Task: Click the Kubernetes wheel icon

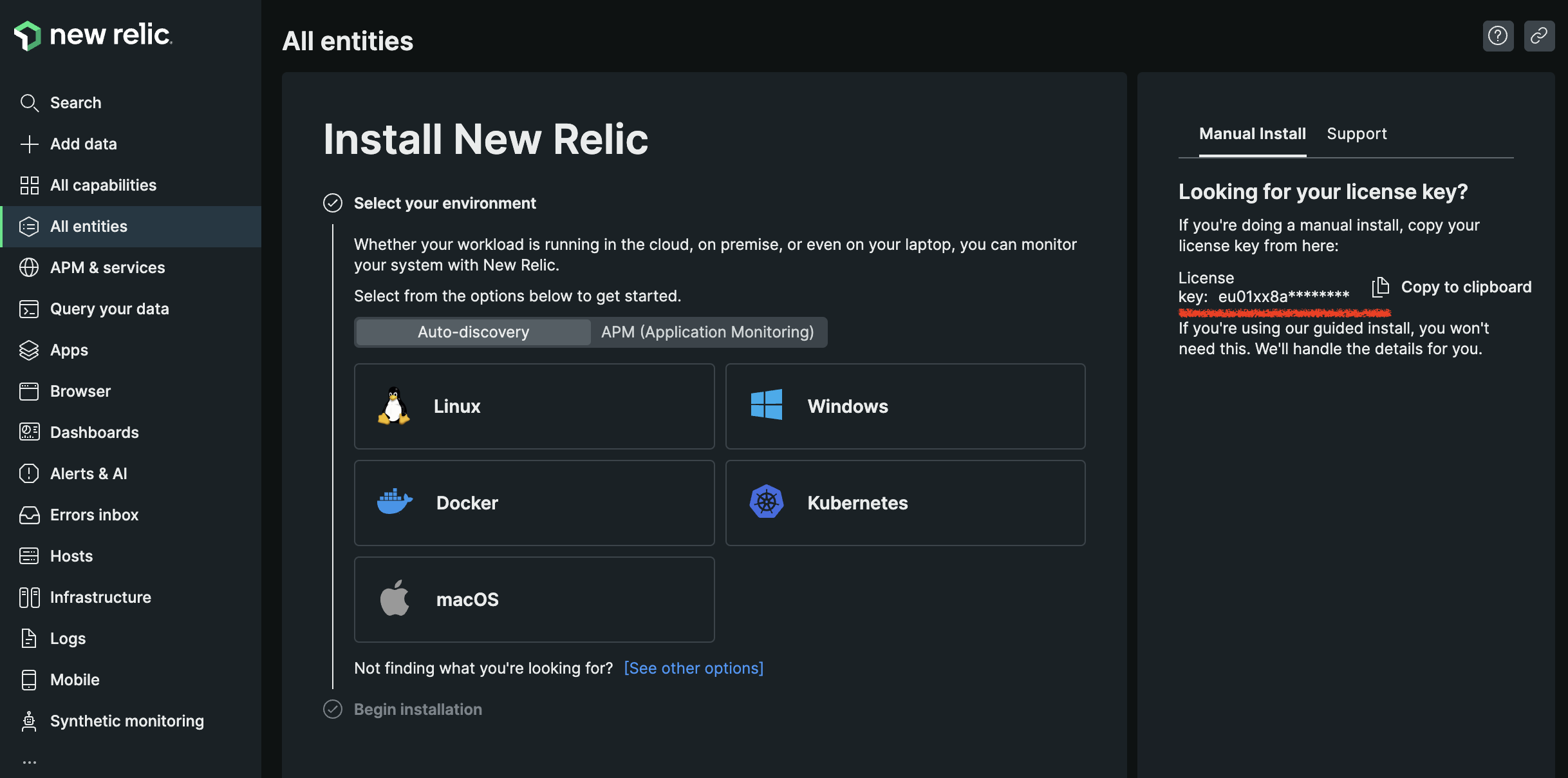Action: 767,502
